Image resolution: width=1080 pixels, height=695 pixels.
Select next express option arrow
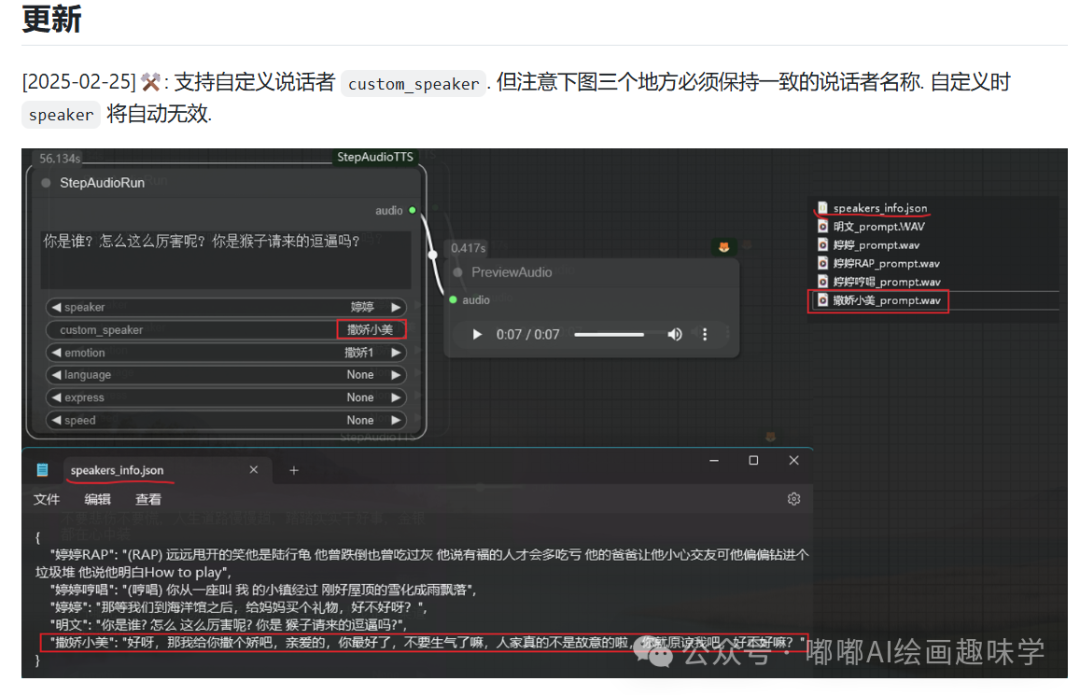[x=396, y=397]
